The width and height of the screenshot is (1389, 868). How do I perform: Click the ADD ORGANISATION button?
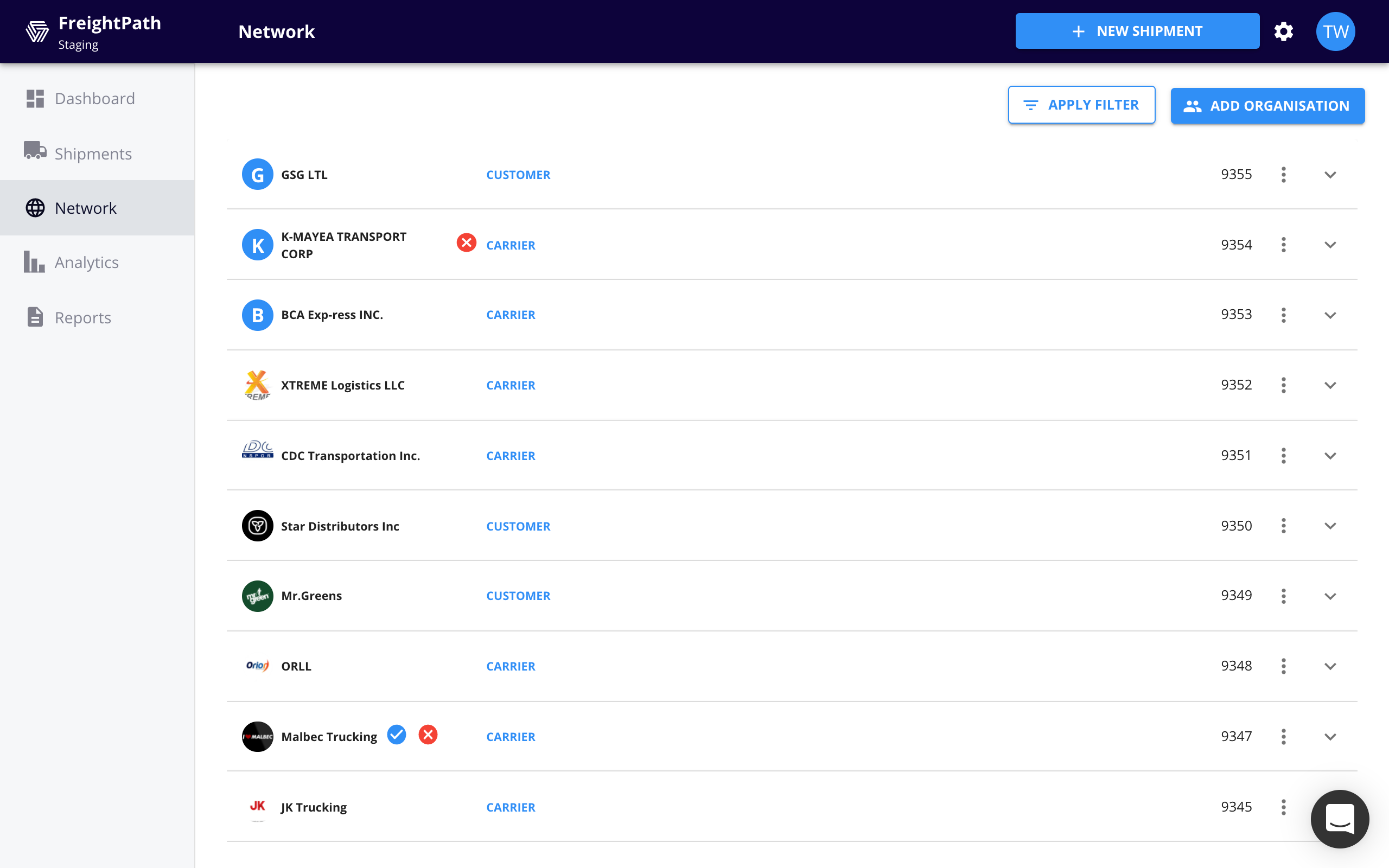coord(1267,106)
